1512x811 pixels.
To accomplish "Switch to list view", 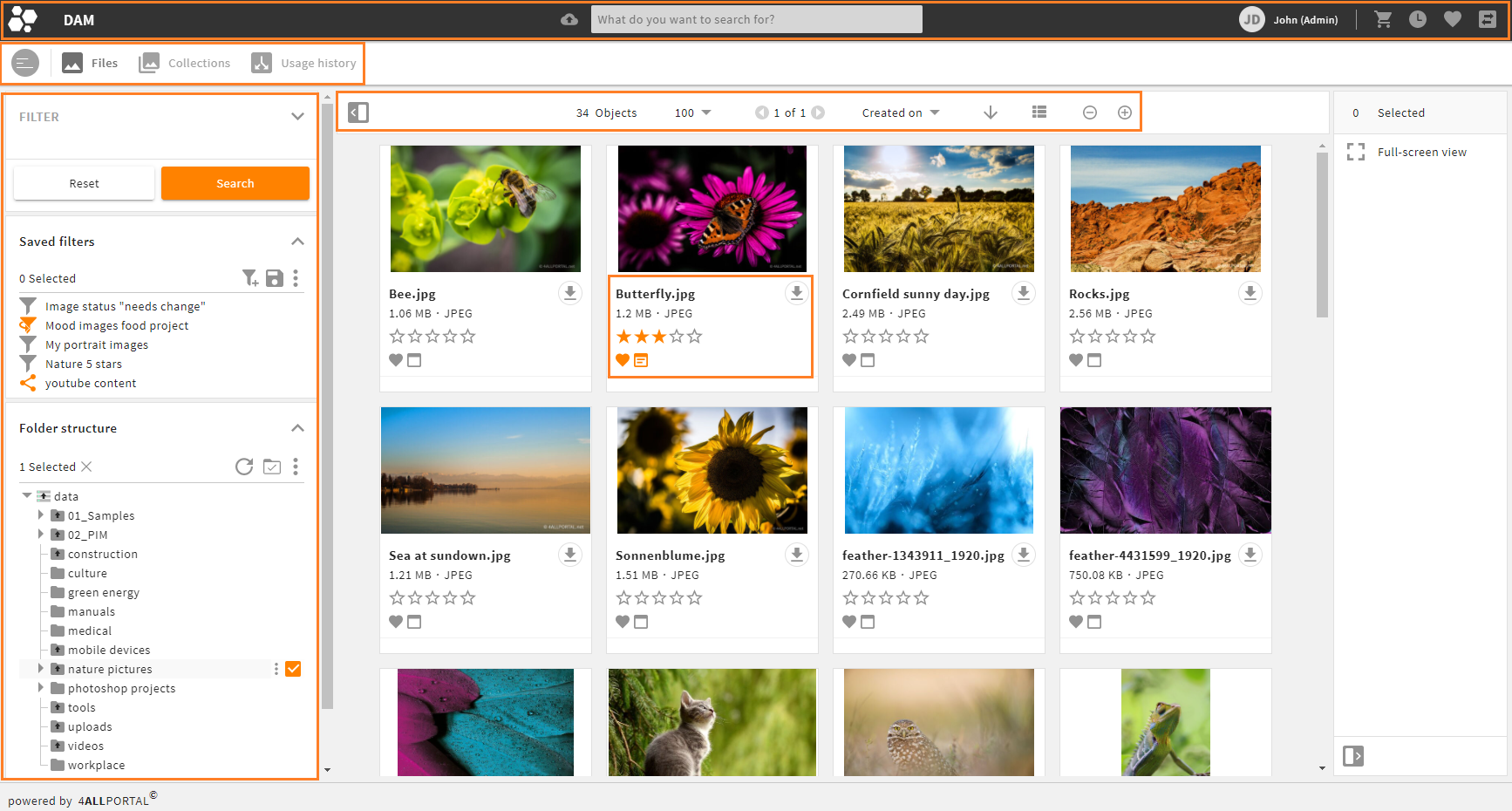I will click(x=1039, y=112).
